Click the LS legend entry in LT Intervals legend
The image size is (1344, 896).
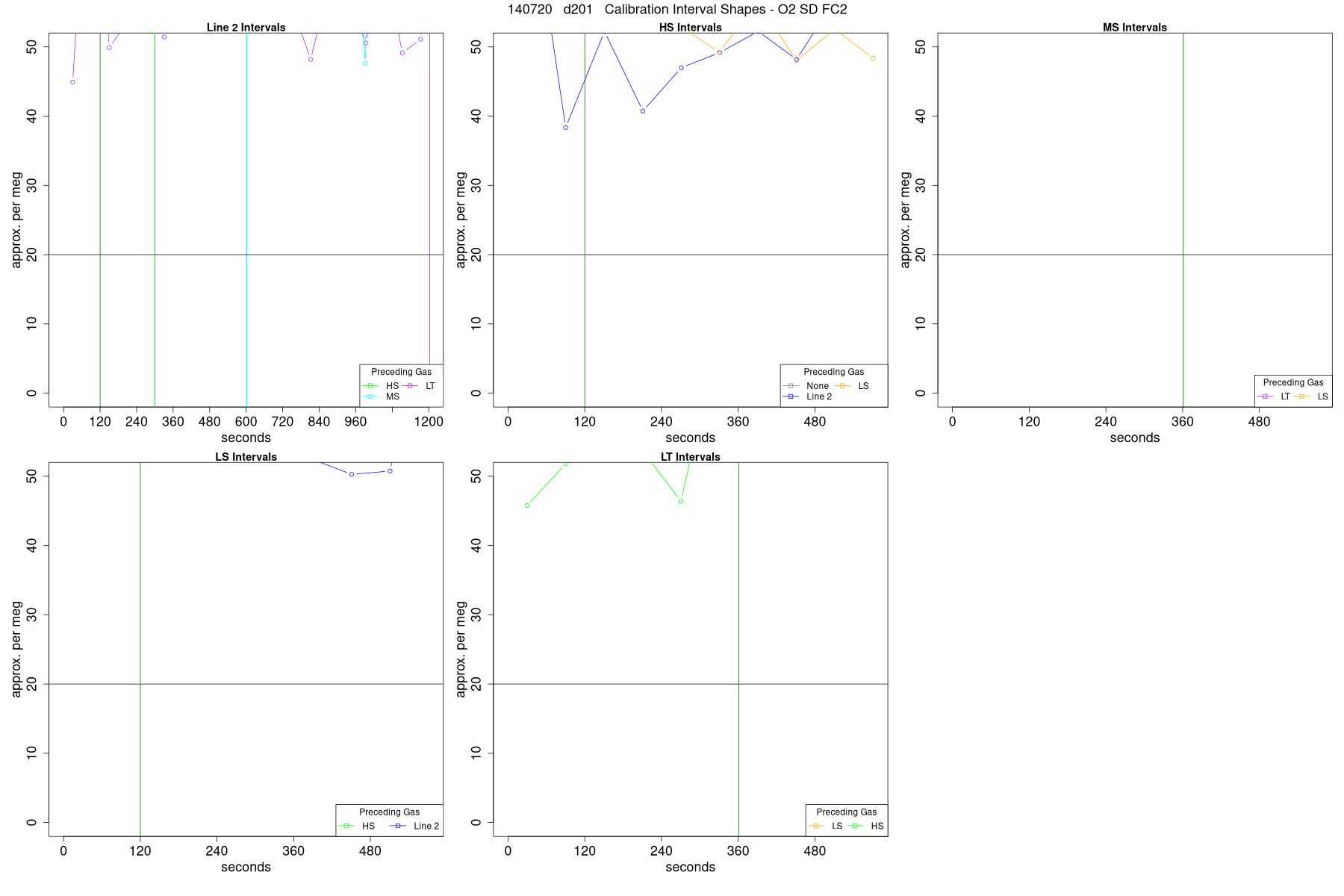(826, 826)
